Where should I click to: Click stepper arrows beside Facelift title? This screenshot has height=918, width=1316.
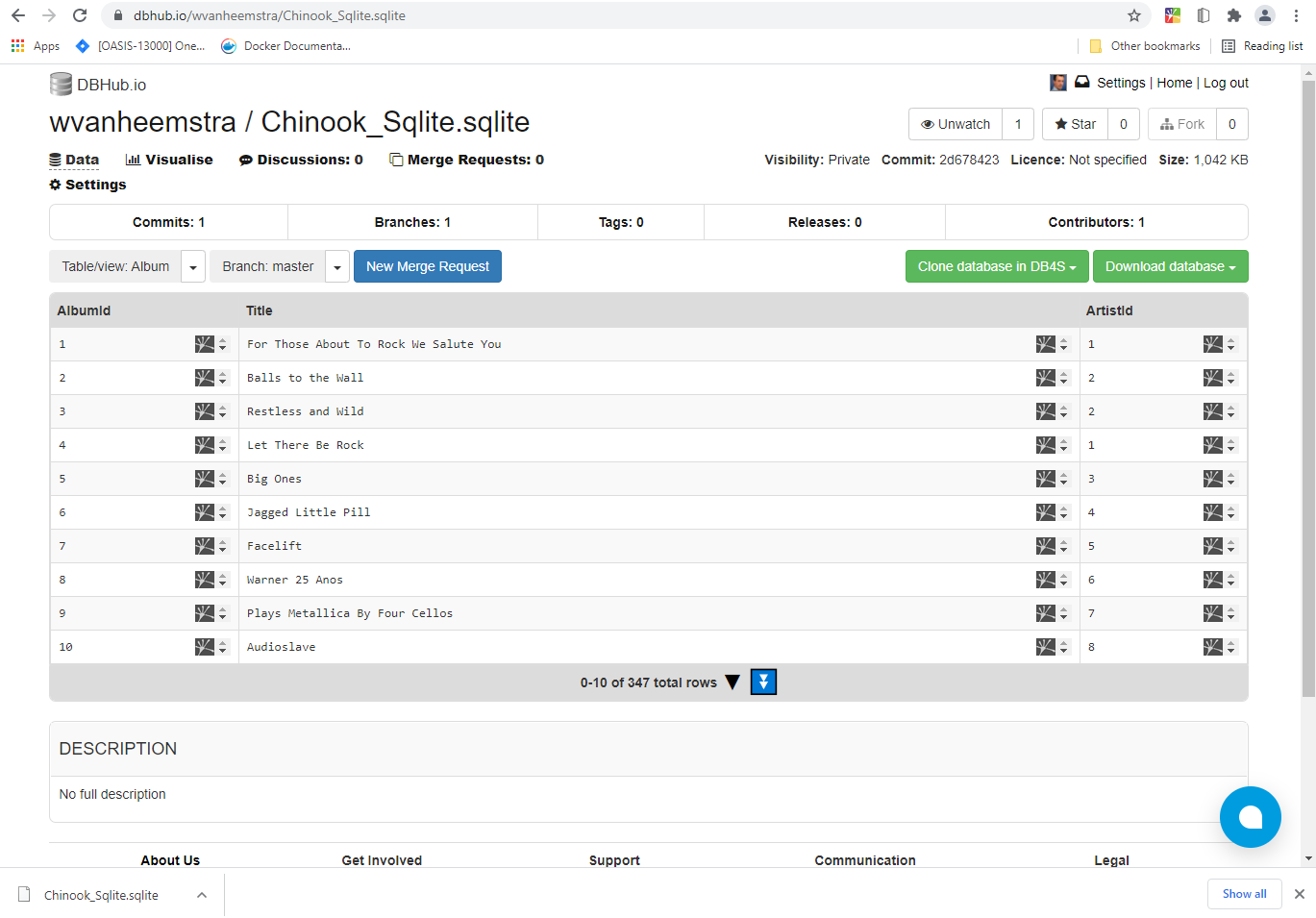point(1064,546)
